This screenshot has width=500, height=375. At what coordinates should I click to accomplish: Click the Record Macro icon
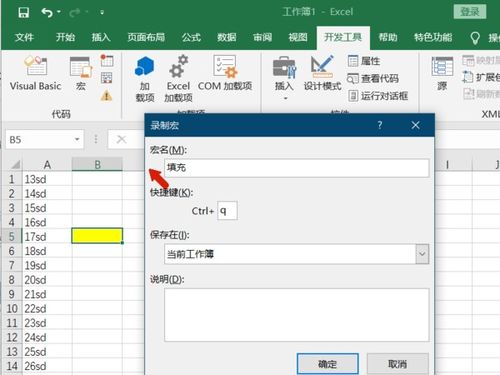pyautogui.click(x=107, y=60)
